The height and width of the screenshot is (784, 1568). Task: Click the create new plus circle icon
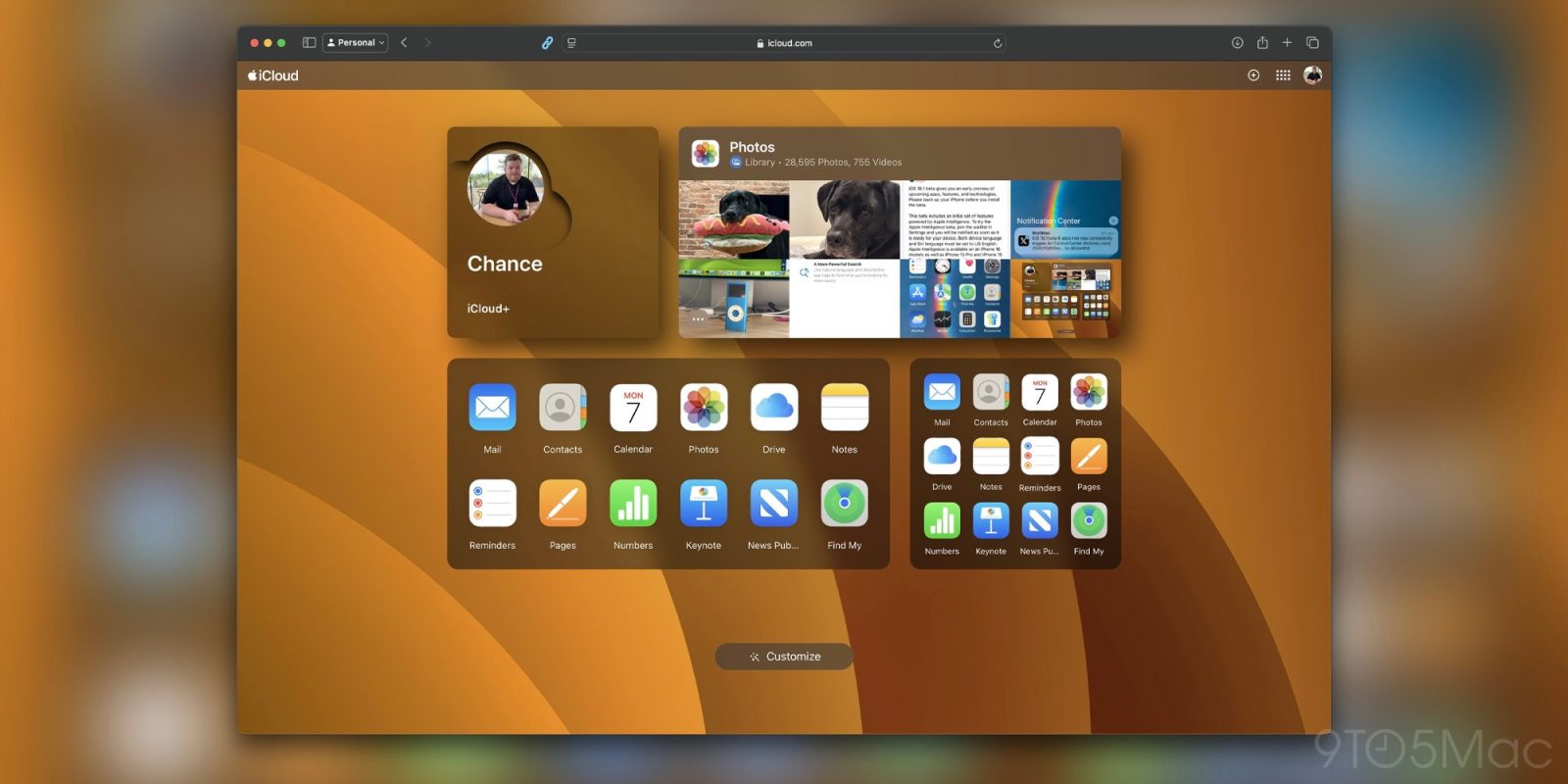click(1253, 75)
